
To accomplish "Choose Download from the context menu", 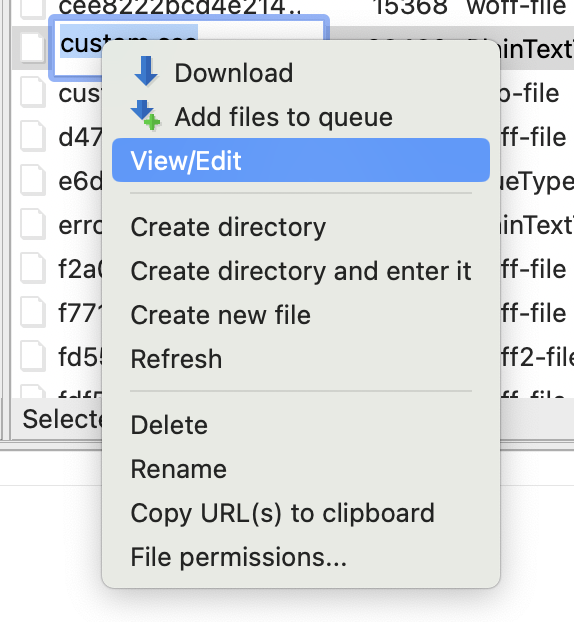I will click(x=301, y=73).
